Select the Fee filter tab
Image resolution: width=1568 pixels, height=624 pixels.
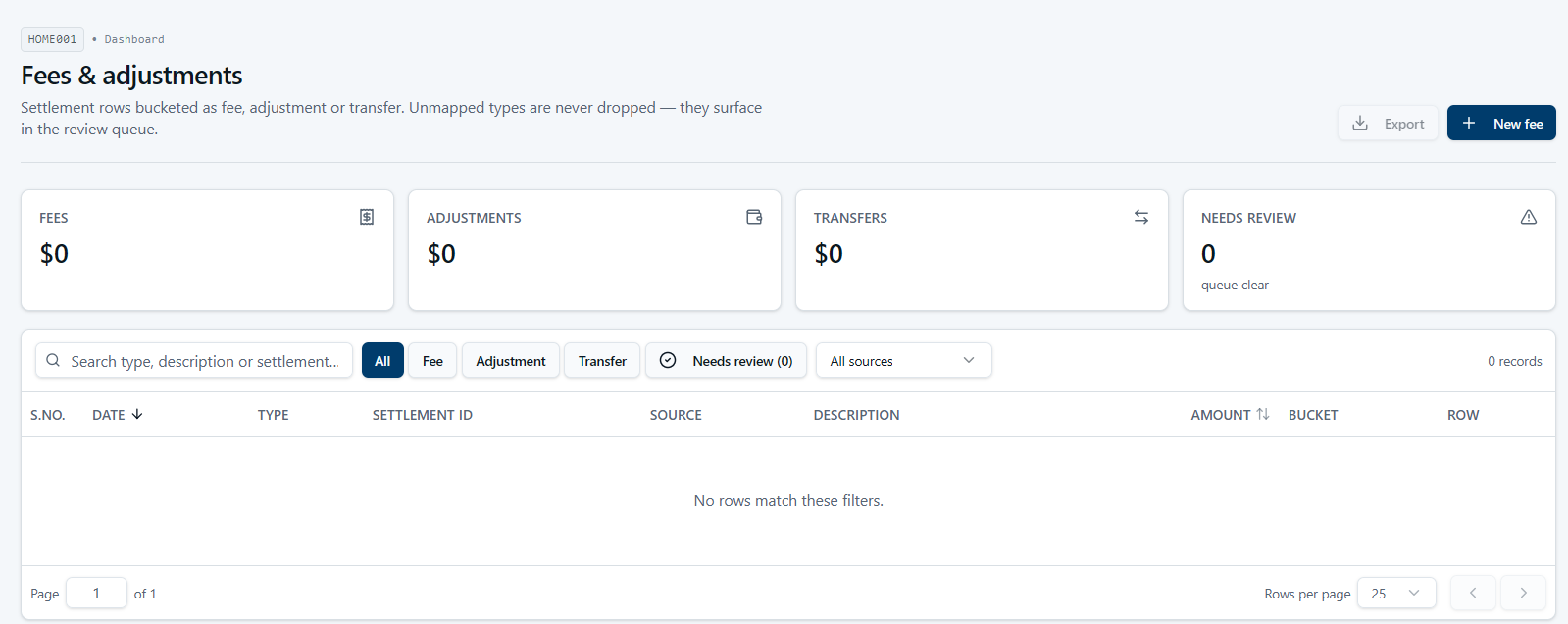pos(432,360)
